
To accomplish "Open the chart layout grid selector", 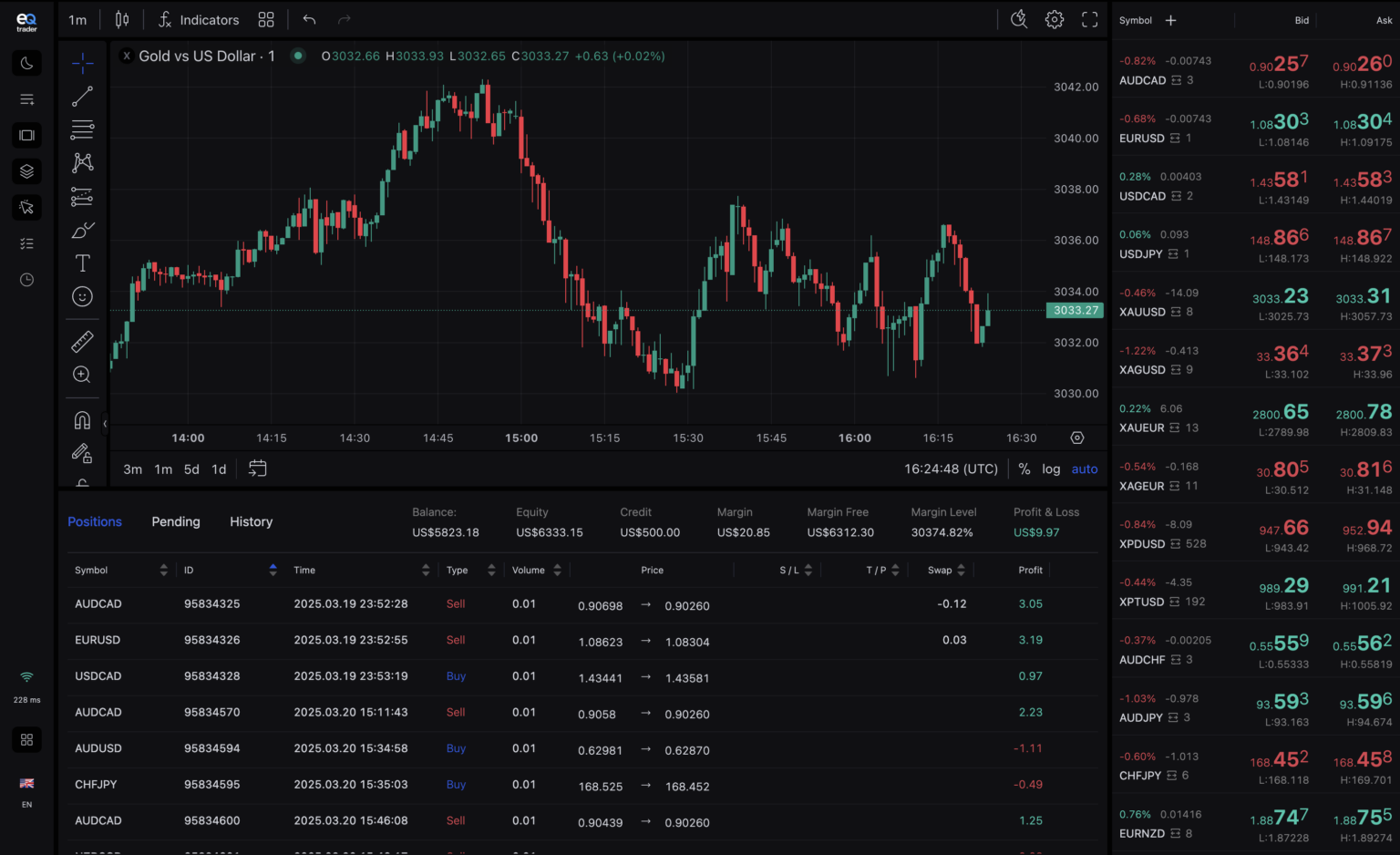I will click(266, 20).
